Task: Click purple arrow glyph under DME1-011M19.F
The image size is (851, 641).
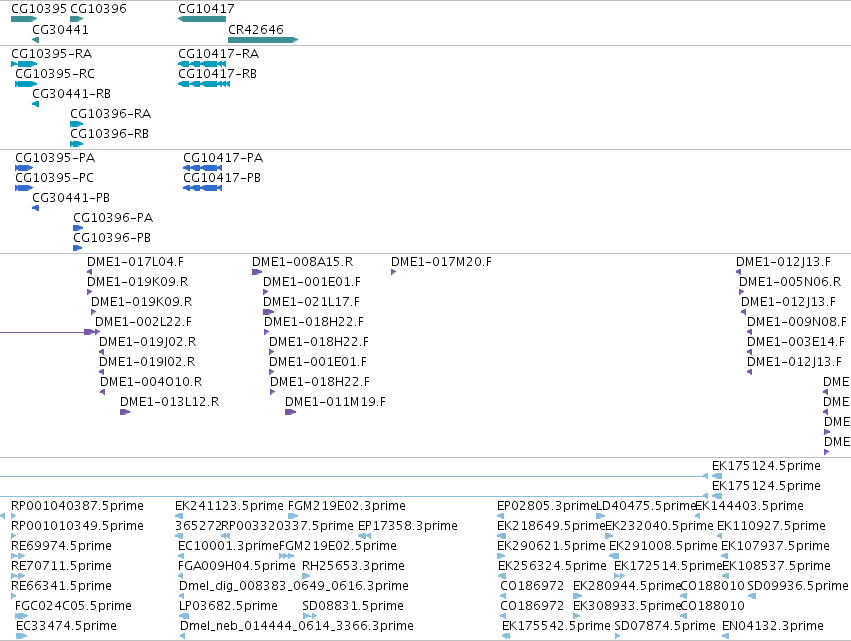Action: [290, 412]
